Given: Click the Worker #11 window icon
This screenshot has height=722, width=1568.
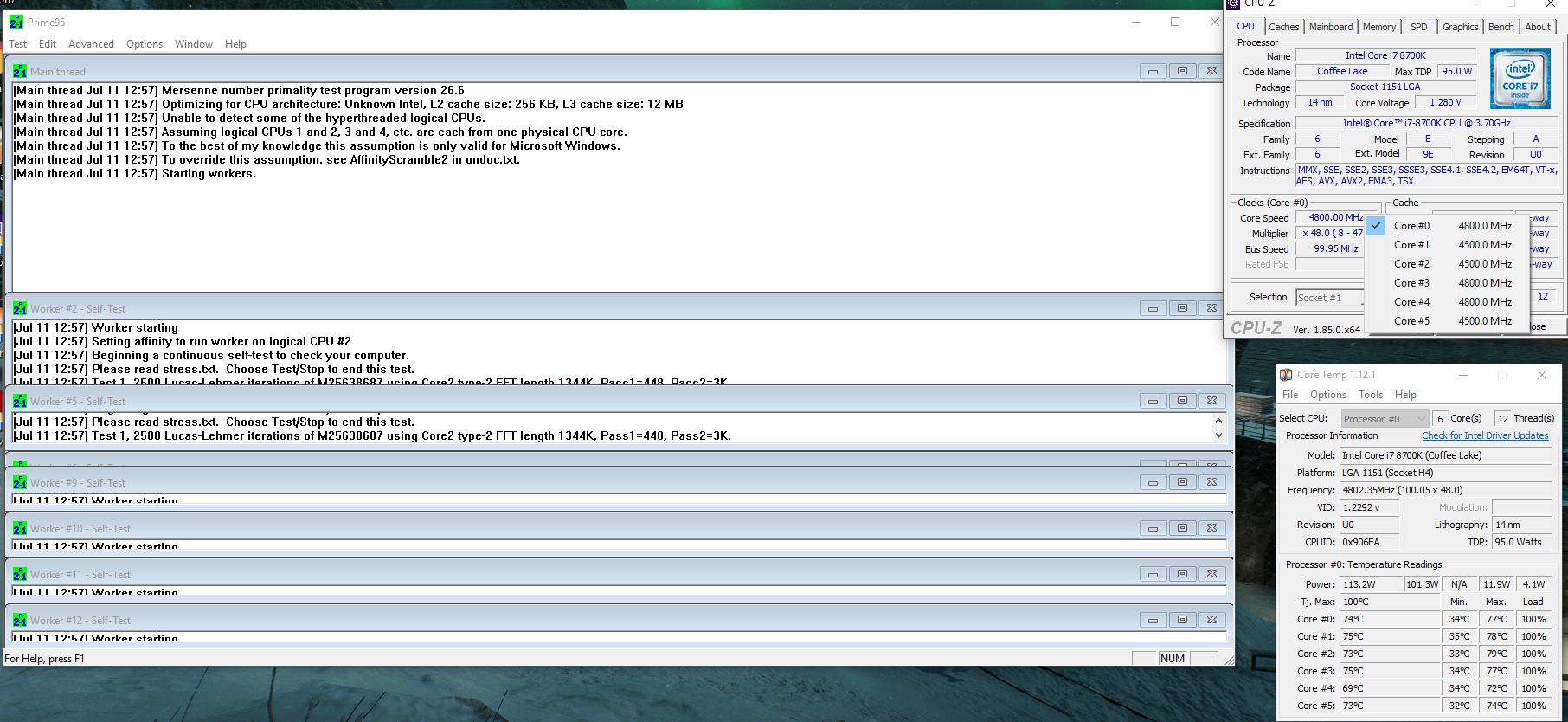Looking at the screenshot, I should click(x=20, y=574).
